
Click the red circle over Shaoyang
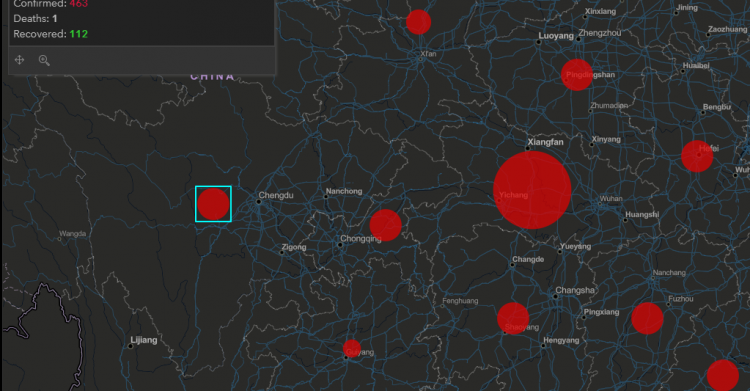(513, 318)
